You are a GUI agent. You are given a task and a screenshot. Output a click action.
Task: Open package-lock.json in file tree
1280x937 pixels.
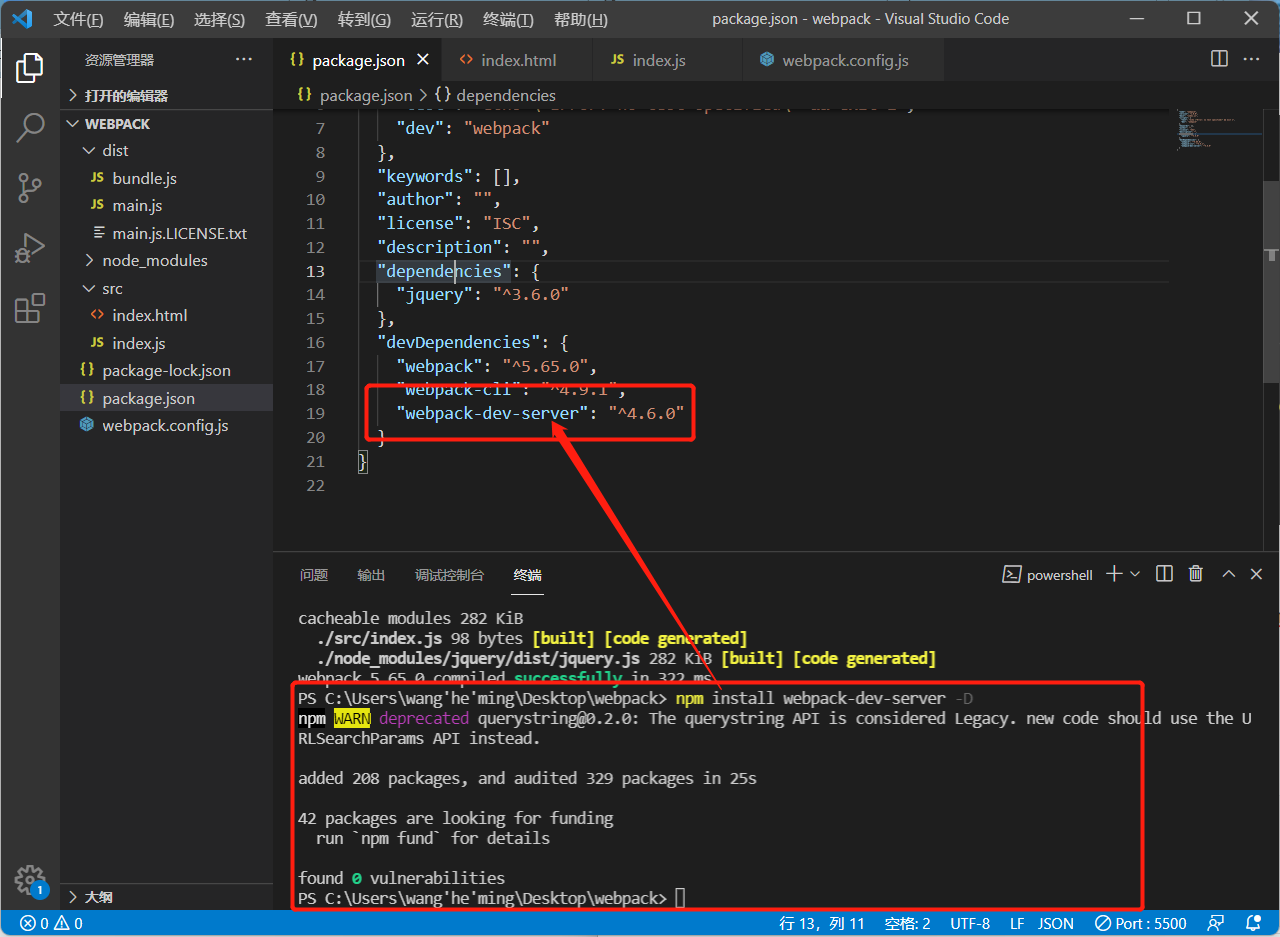[166, 370]
